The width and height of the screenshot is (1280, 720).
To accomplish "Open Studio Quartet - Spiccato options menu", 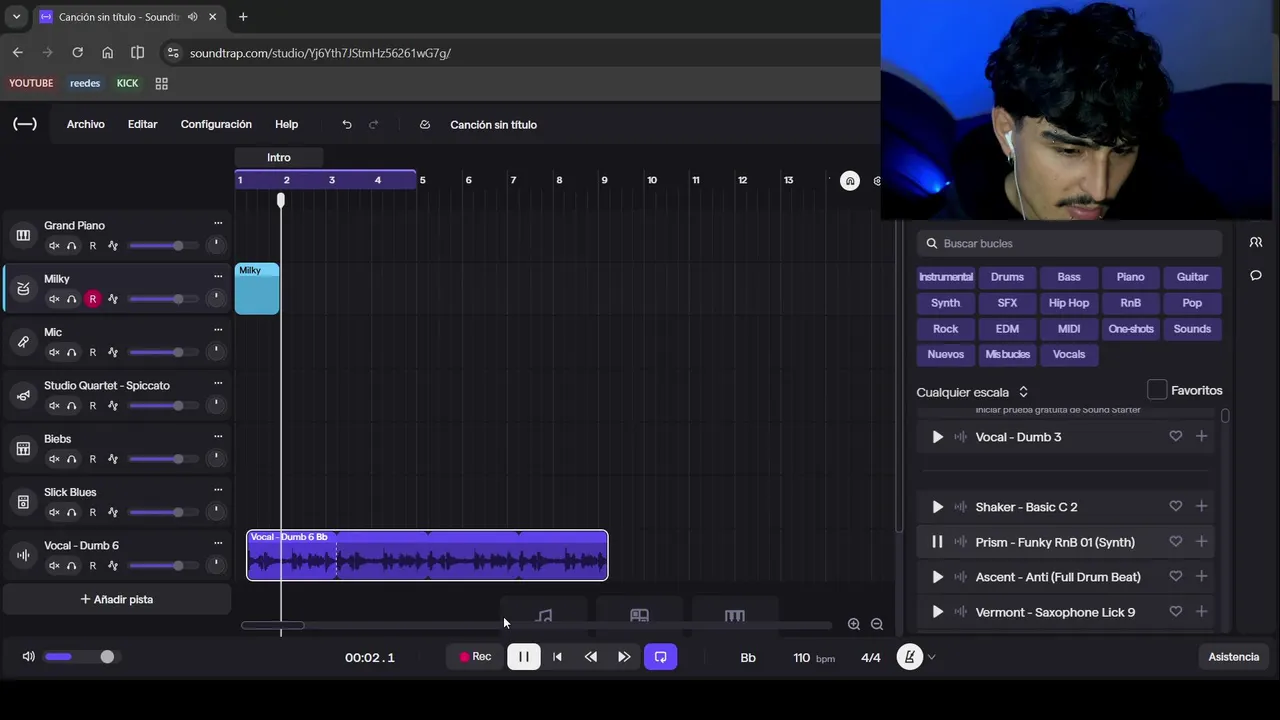I will [218, 383].
